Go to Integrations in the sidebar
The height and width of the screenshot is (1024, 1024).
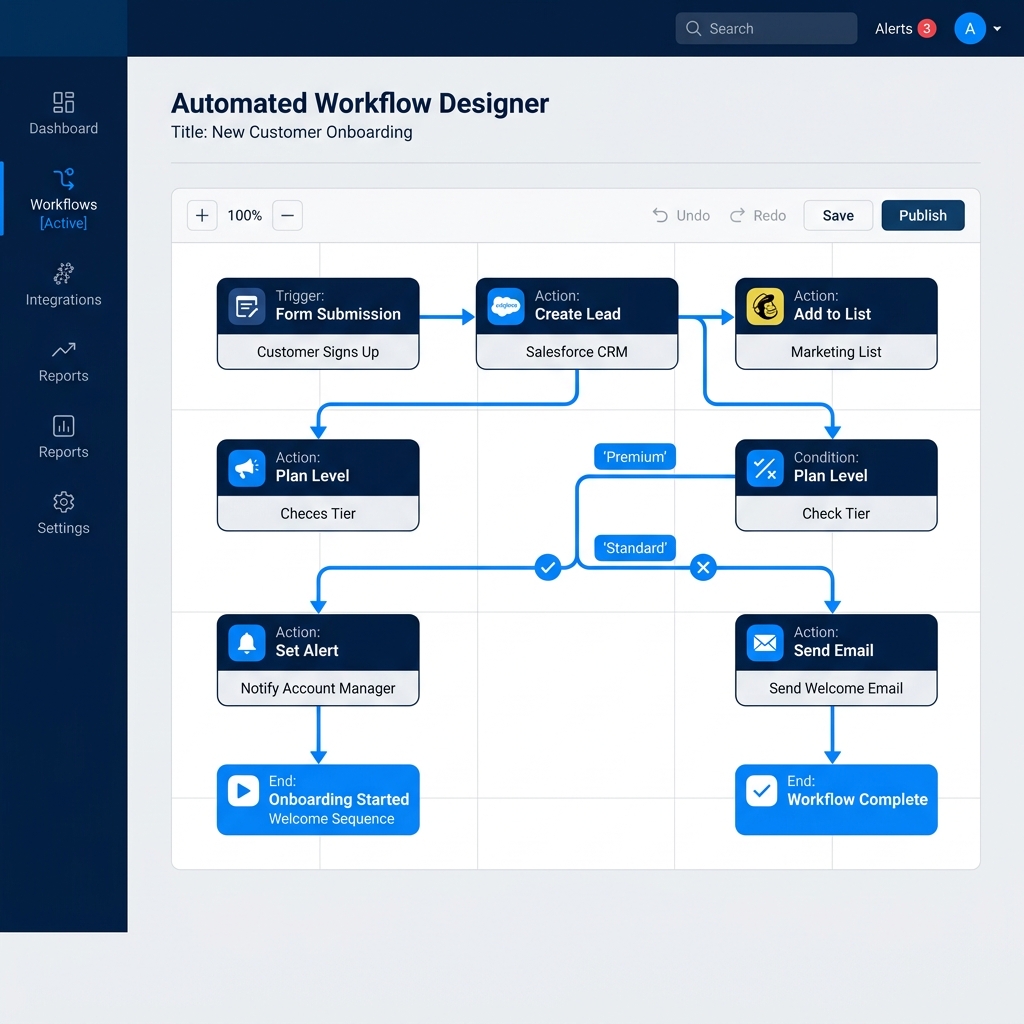click(64, 284)
